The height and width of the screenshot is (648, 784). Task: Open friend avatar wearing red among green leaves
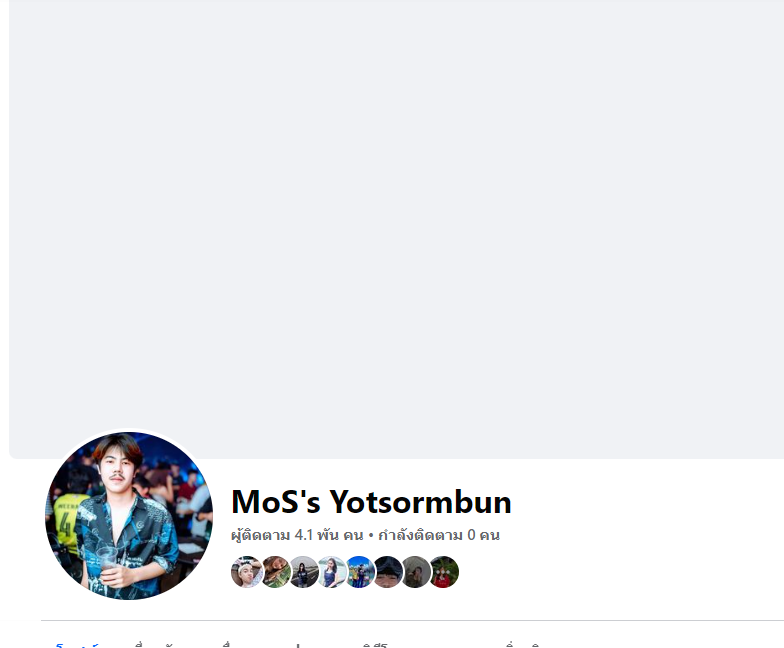tap(444, 572)
